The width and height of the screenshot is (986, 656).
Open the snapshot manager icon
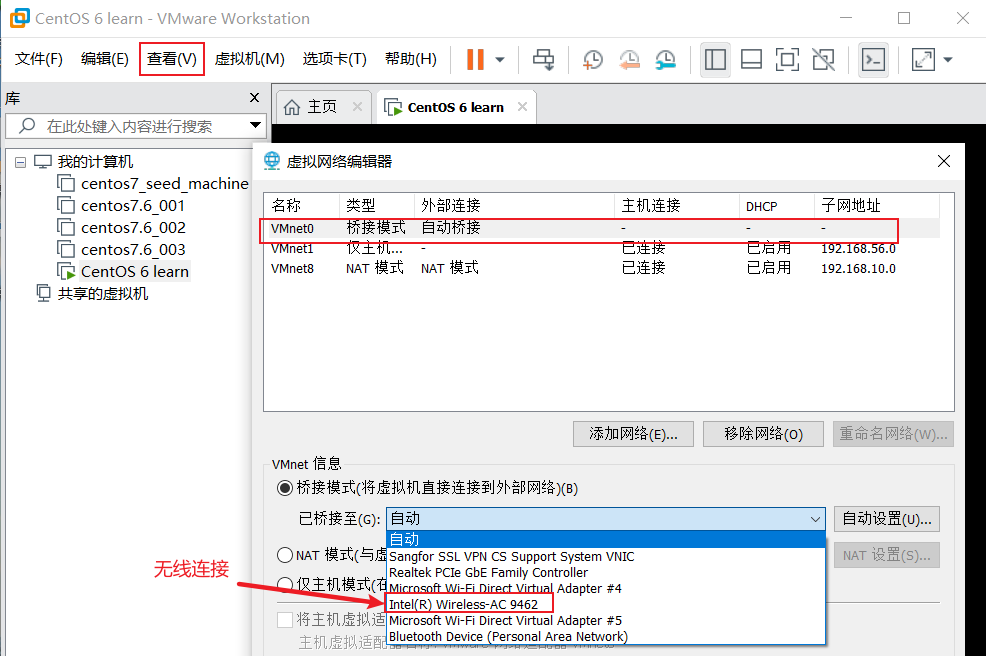coord(665,60)
